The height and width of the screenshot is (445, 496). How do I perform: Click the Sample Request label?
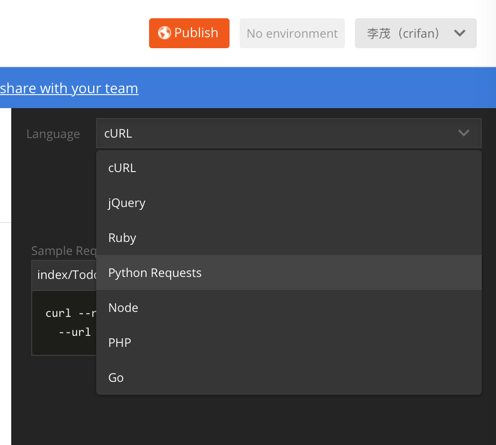point(64,251)
